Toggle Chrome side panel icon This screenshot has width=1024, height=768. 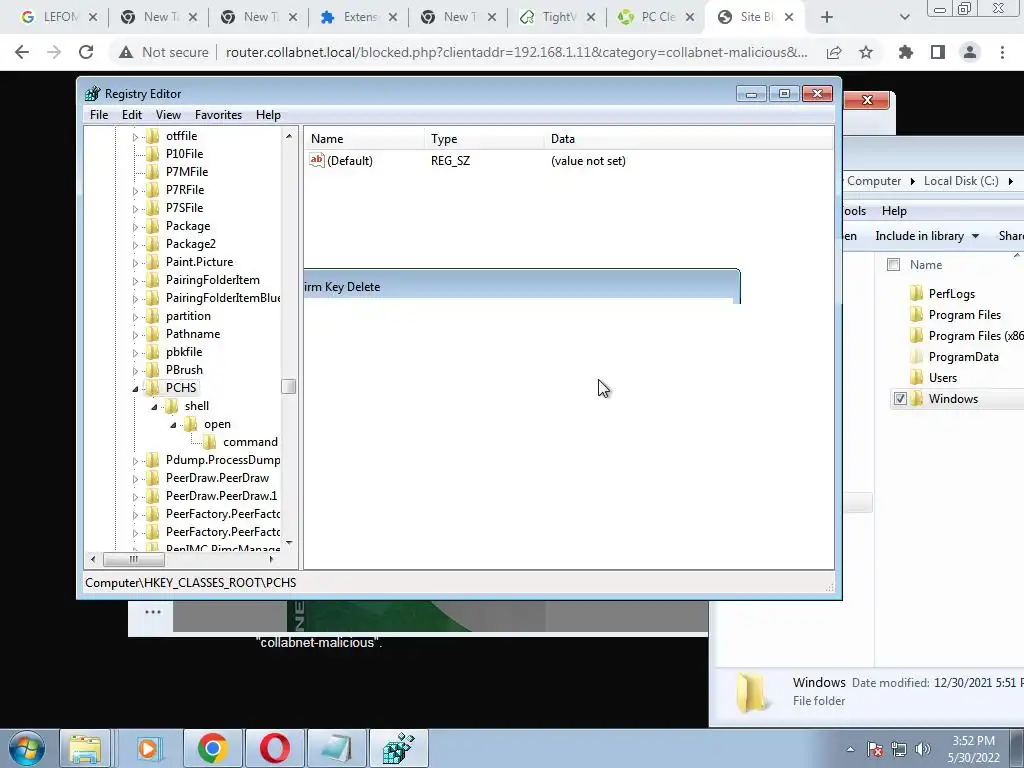click(938, 52)
